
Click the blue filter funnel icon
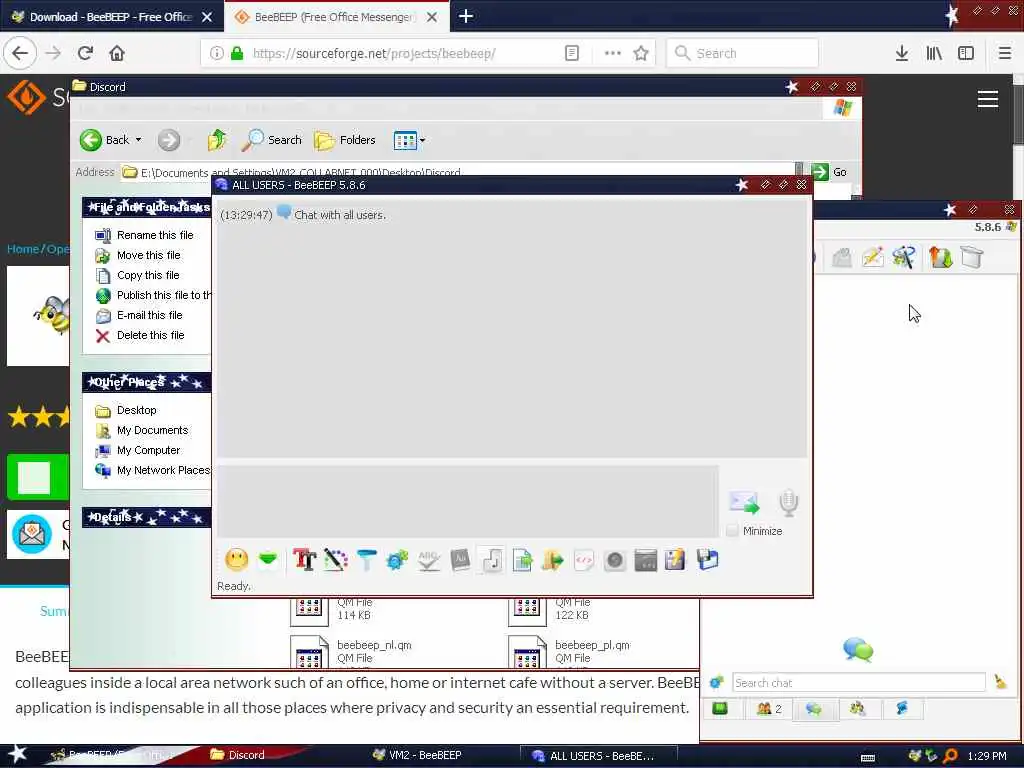point(366,560)
